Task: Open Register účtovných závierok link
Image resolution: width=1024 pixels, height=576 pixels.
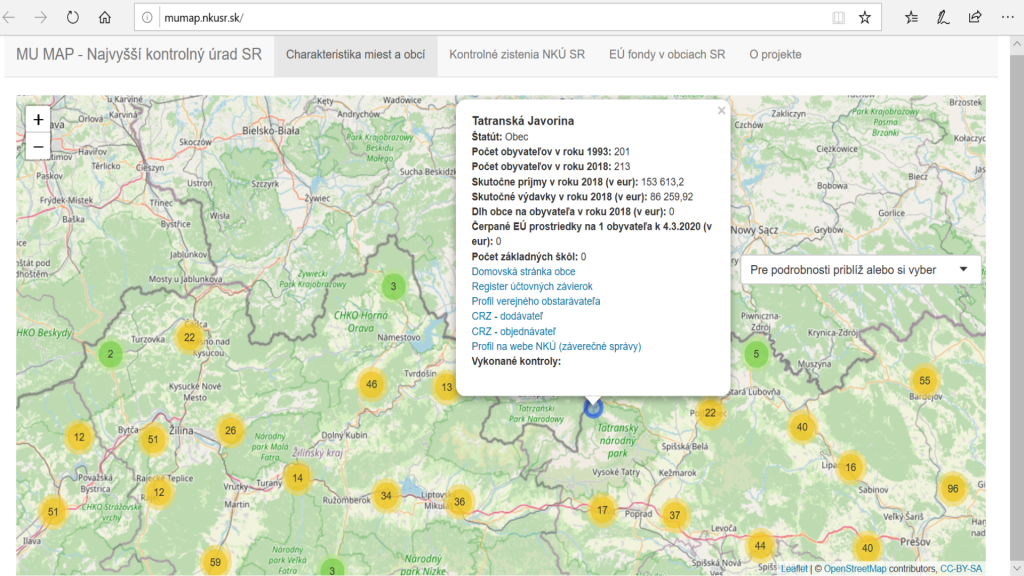Action: tap(532, 287)
